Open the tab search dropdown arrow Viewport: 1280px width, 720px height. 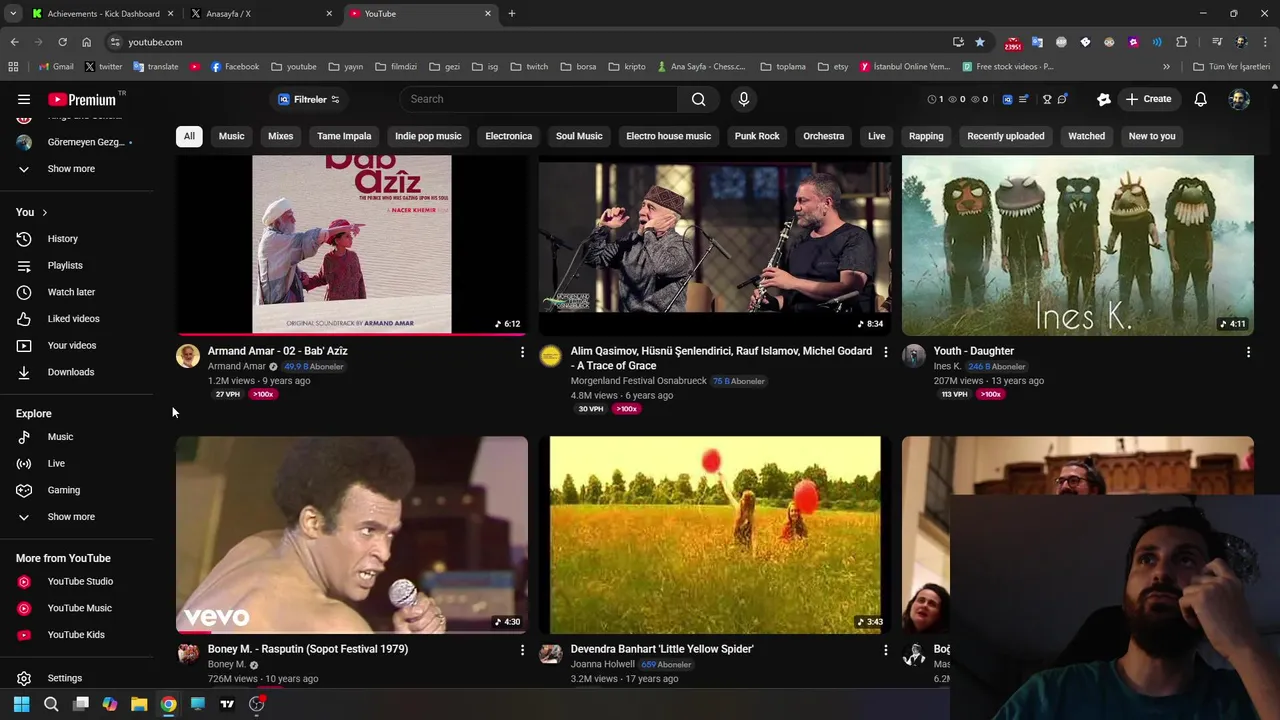click(13, 14)
